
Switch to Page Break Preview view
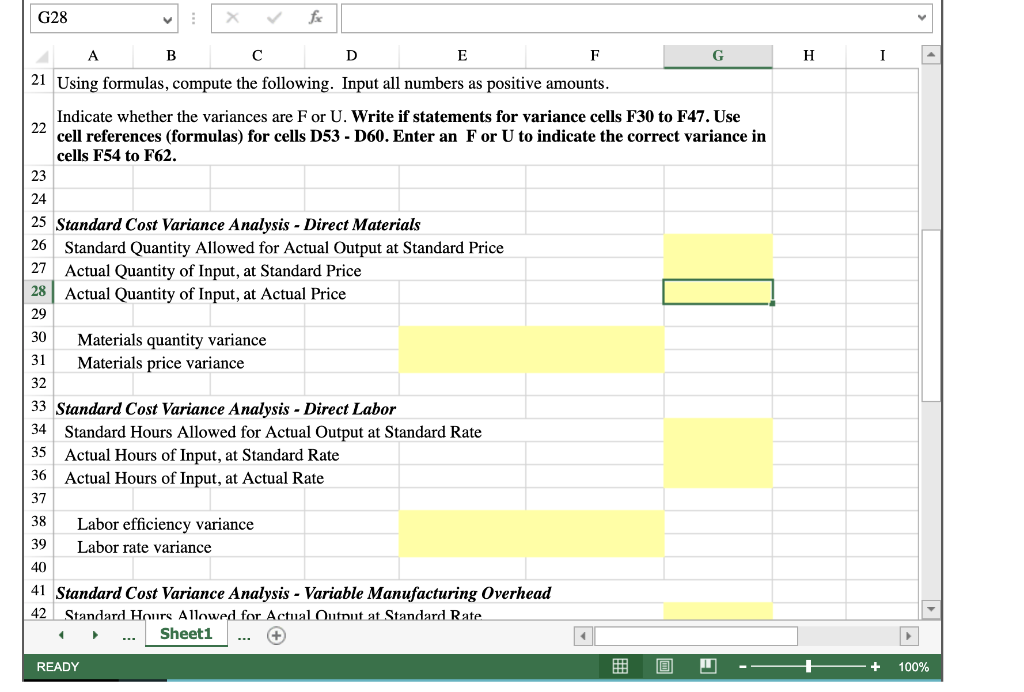pyautogui.click(x=707, y=666)
